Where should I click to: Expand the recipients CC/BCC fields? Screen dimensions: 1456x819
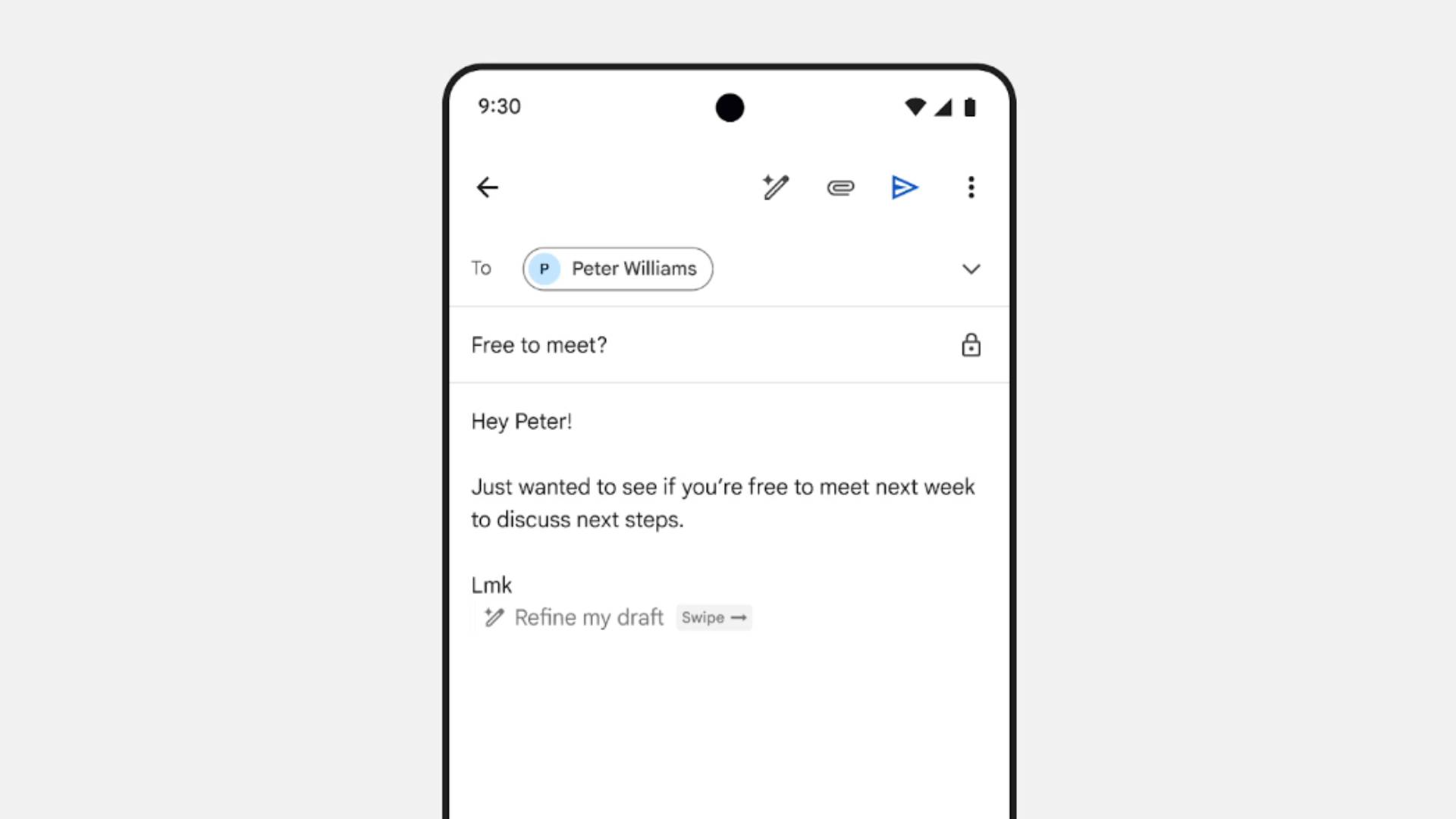(970, 268)
